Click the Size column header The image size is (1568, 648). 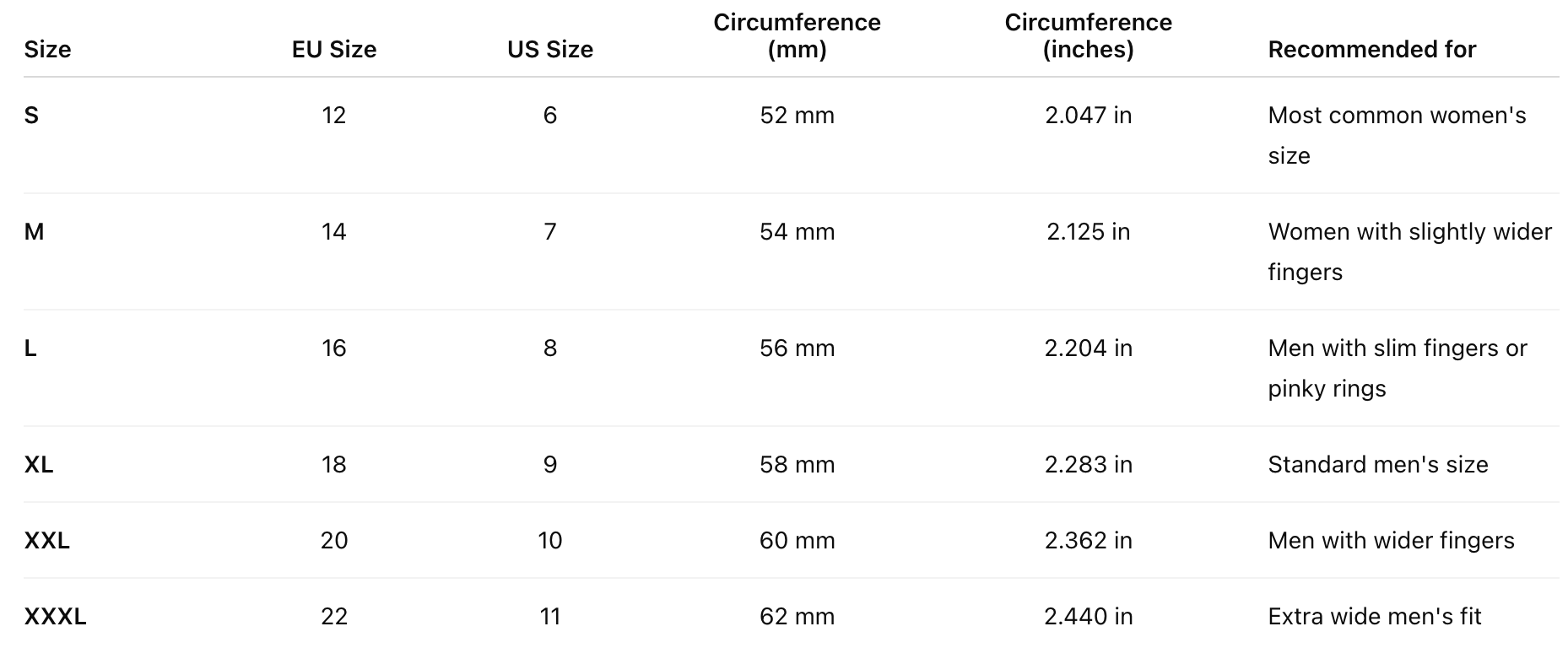click(x=47, y=50)
